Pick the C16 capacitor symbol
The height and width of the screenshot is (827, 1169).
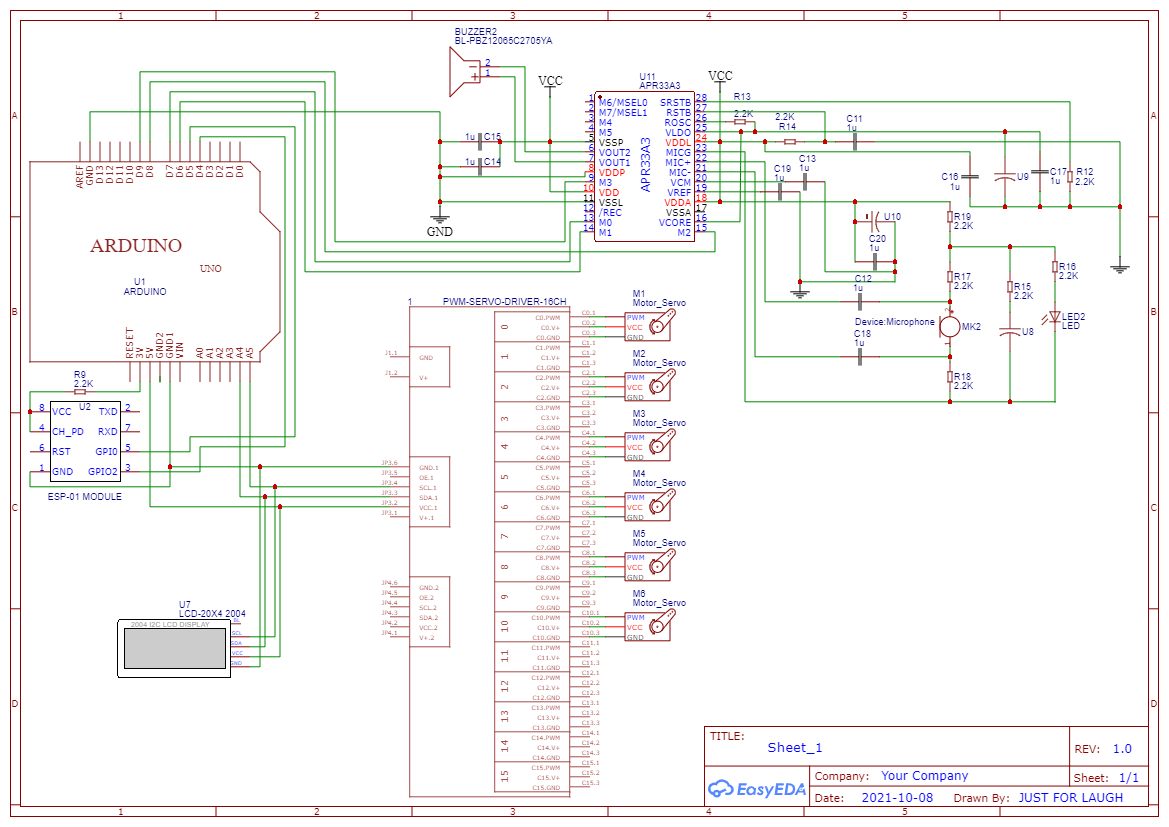[969, 177]
